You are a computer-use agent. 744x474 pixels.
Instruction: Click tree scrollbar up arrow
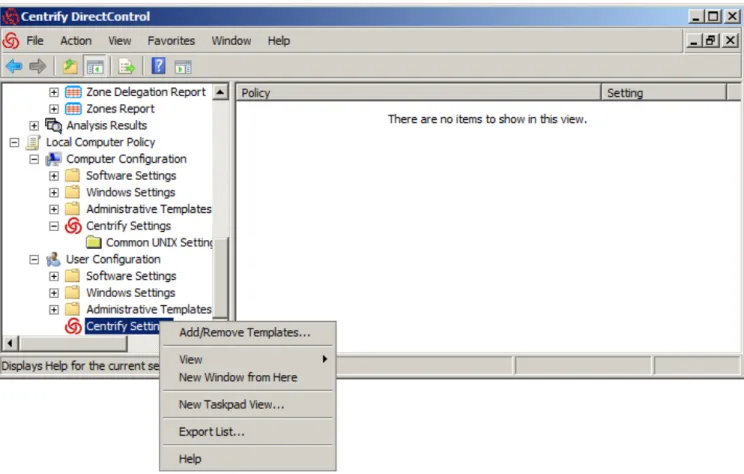pos(220,92)
